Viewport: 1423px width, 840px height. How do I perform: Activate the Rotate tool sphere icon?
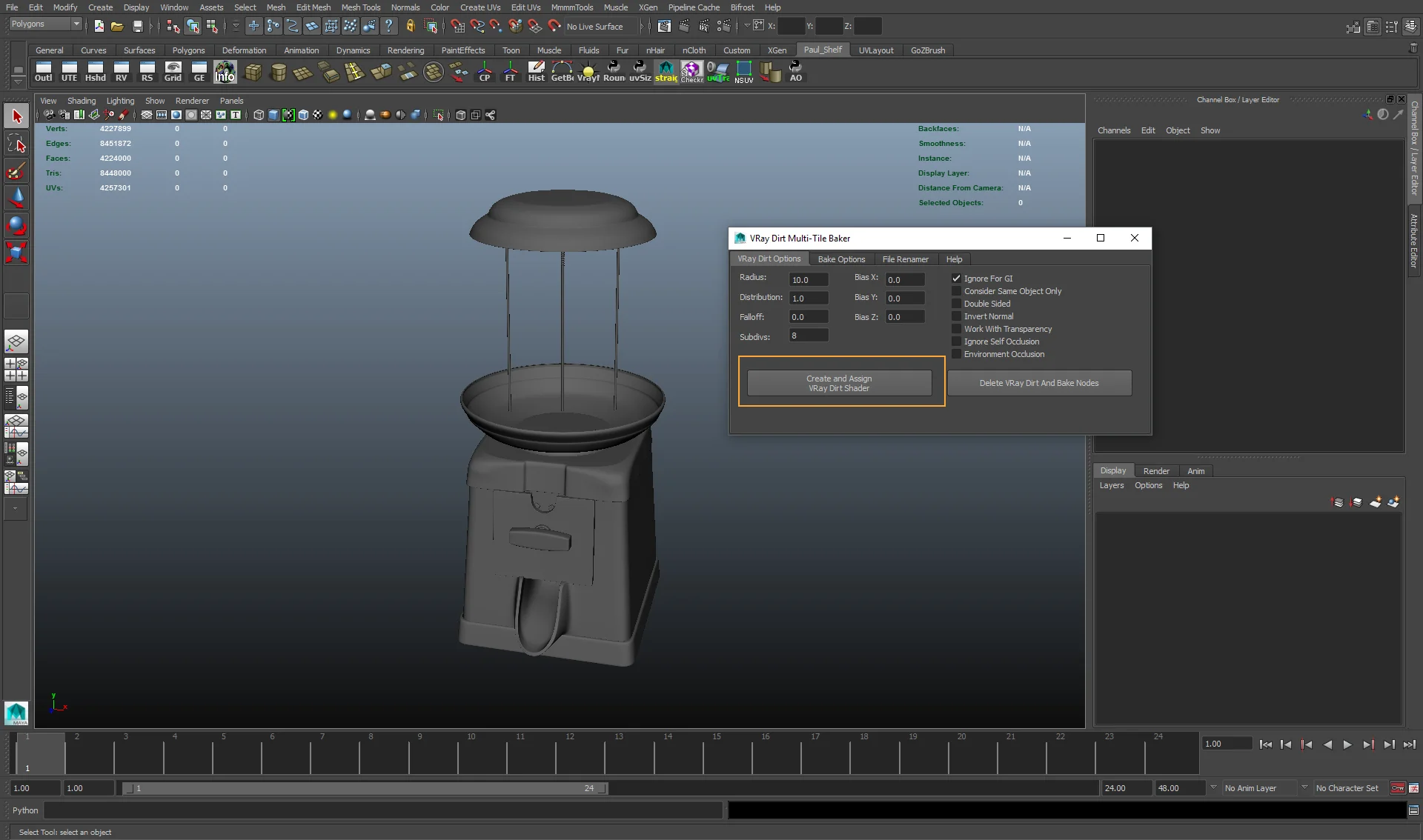point(16,225)
